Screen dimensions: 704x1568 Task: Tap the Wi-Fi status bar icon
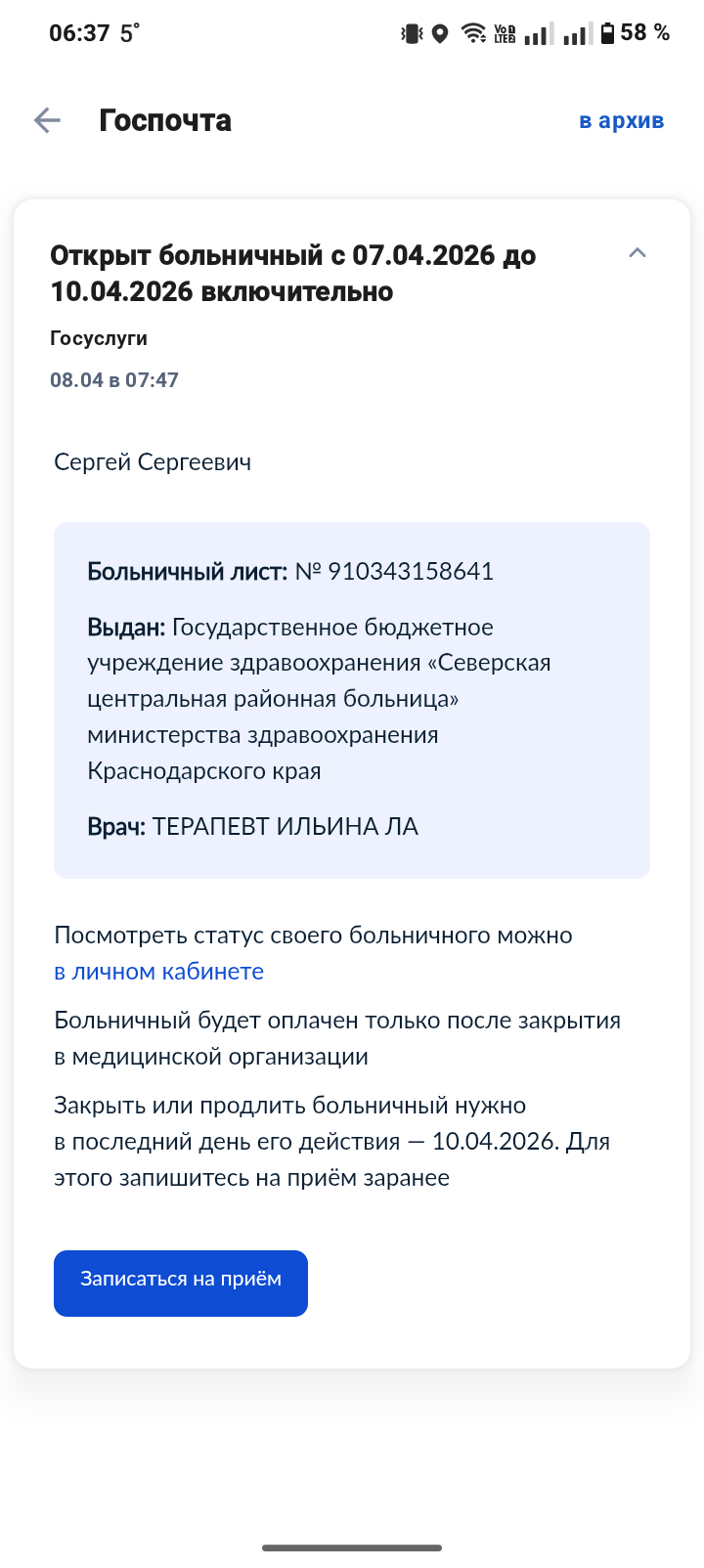click(x=473, y=34)
